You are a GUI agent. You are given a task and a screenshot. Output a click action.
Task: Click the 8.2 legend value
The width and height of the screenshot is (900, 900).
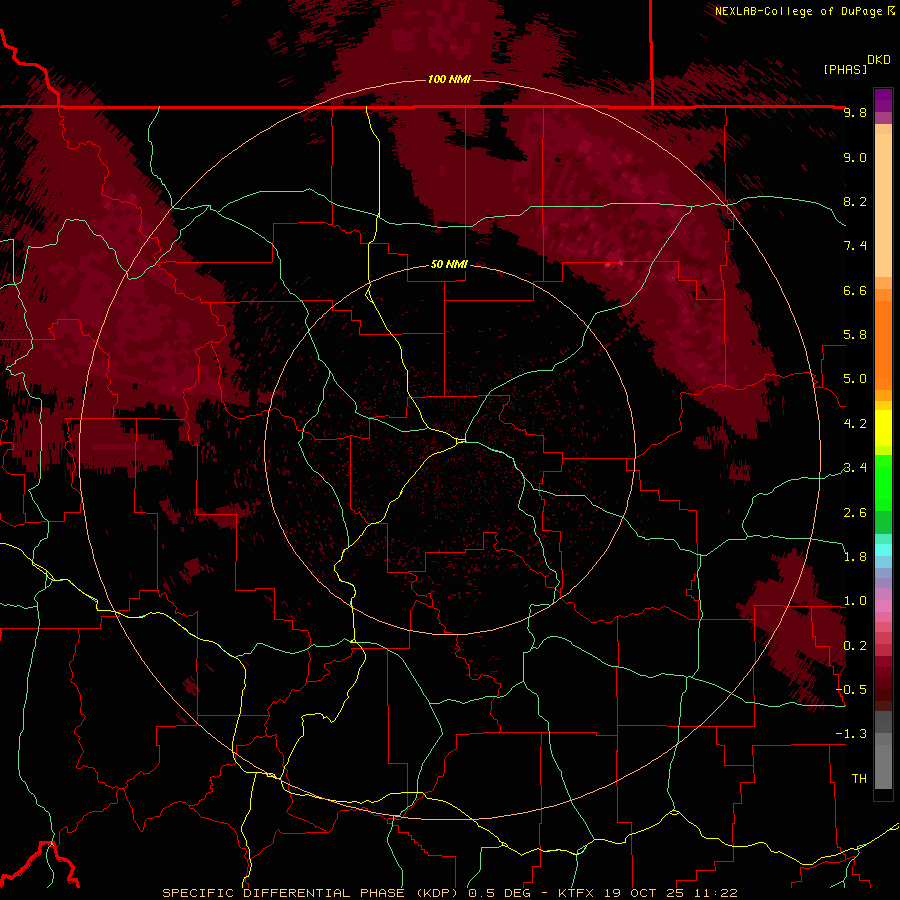coord(855,201)
